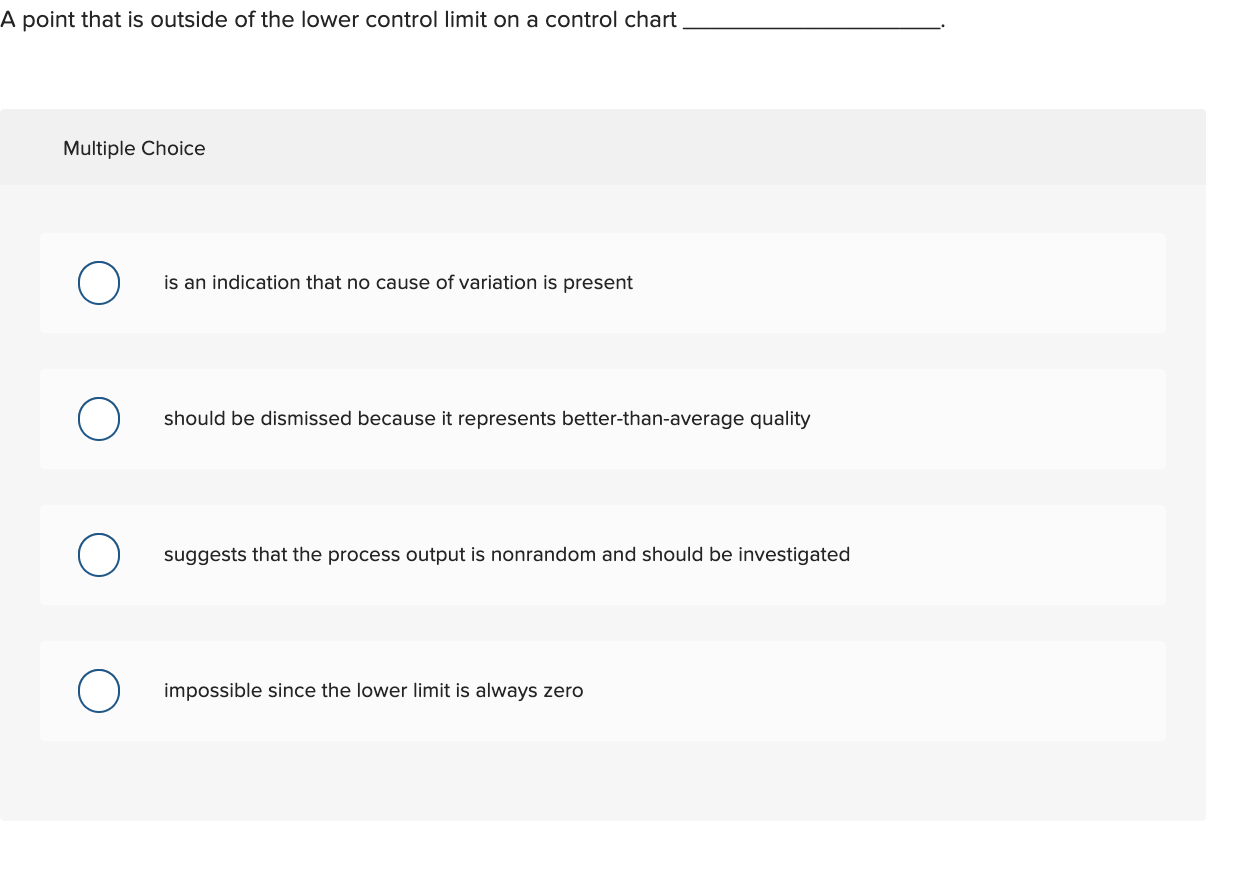Click the first answer option card
1244x885 pixels.
(603, 283)
